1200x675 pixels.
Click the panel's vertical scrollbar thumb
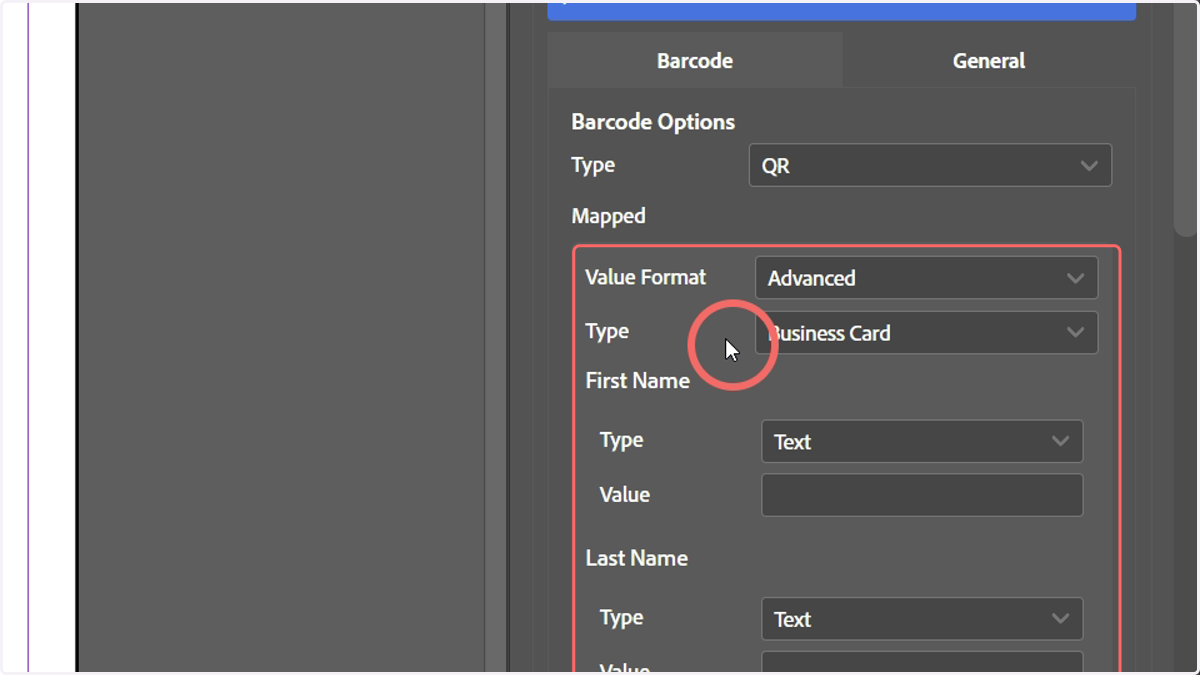1185,118
